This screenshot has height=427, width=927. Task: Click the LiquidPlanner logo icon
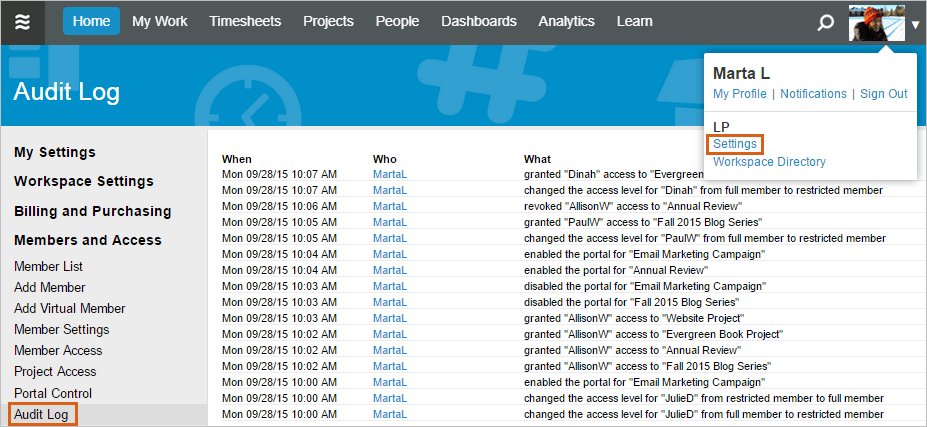[x=22, y=22]
